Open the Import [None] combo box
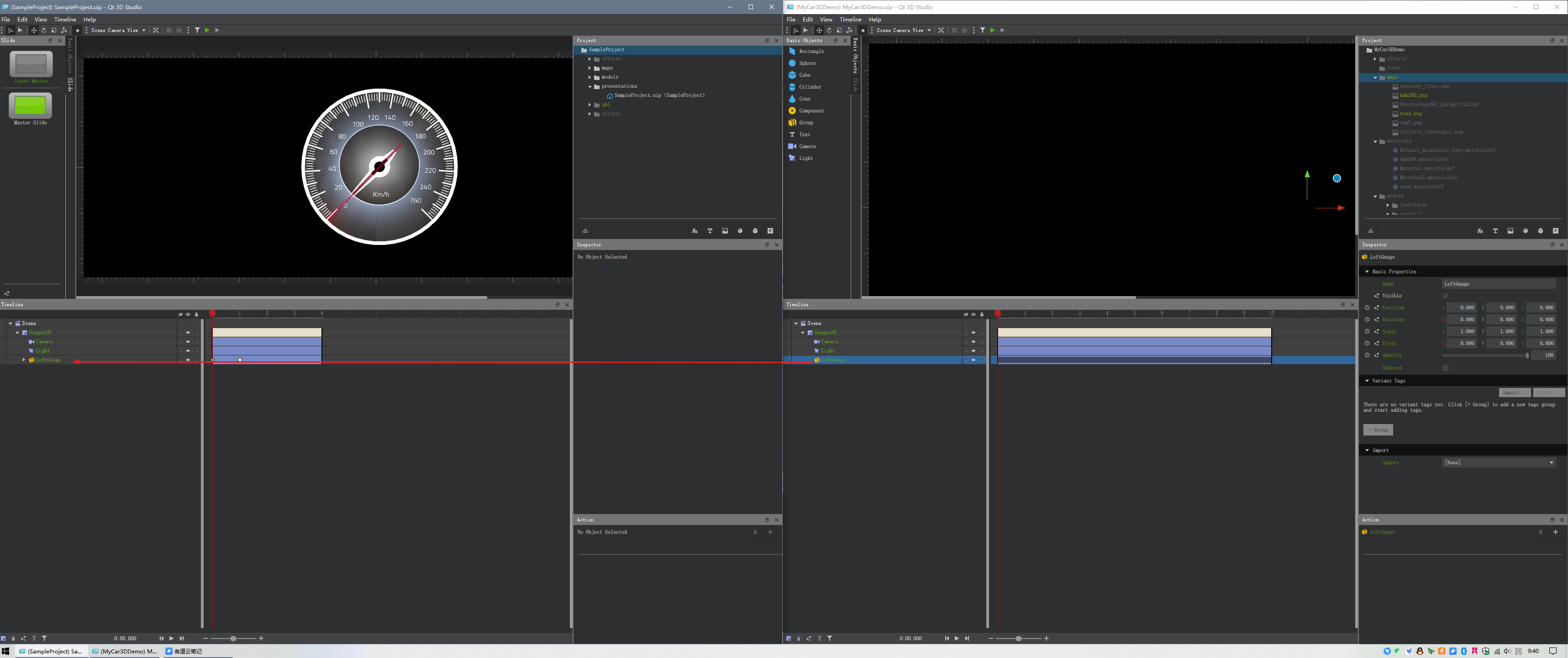The width and height of the screenshot is (1568, 658). point(1499,462)
